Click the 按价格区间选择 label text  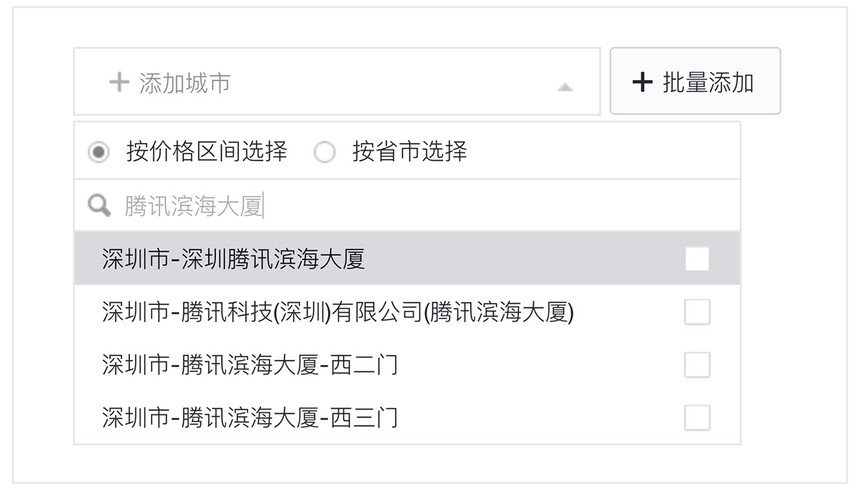(x=207, y=151)
